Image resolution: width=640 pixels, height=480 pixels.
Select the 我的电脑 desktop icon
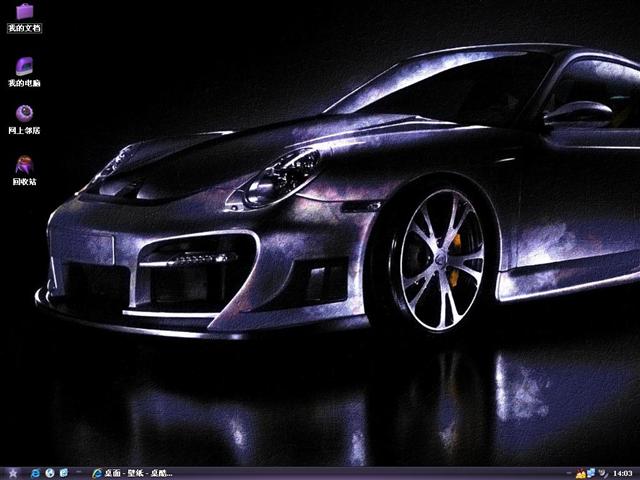[24, 65]
